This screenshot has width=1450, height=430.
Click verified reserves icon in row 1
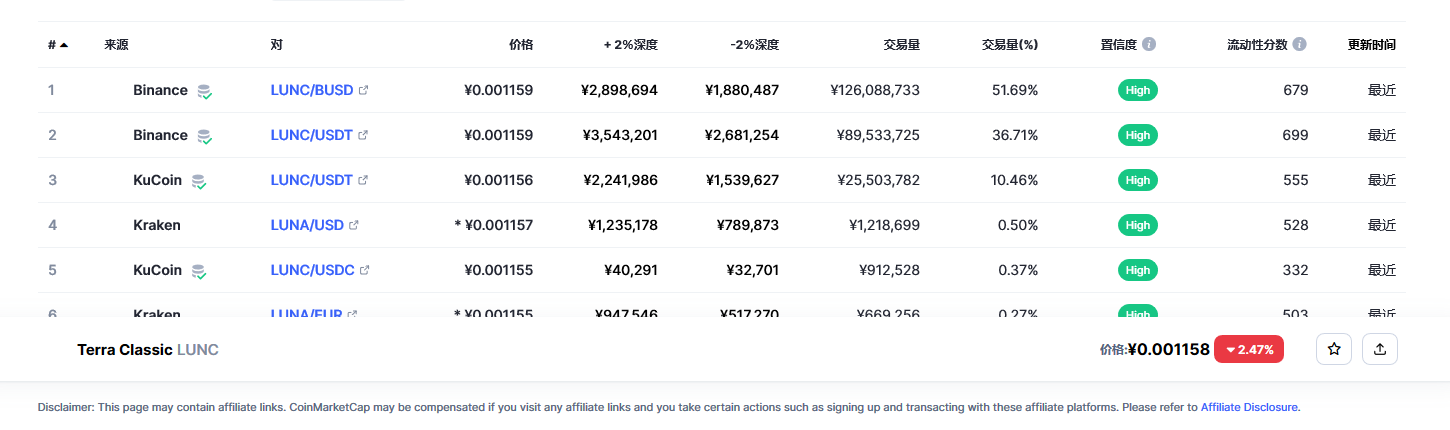pos(204,91)
